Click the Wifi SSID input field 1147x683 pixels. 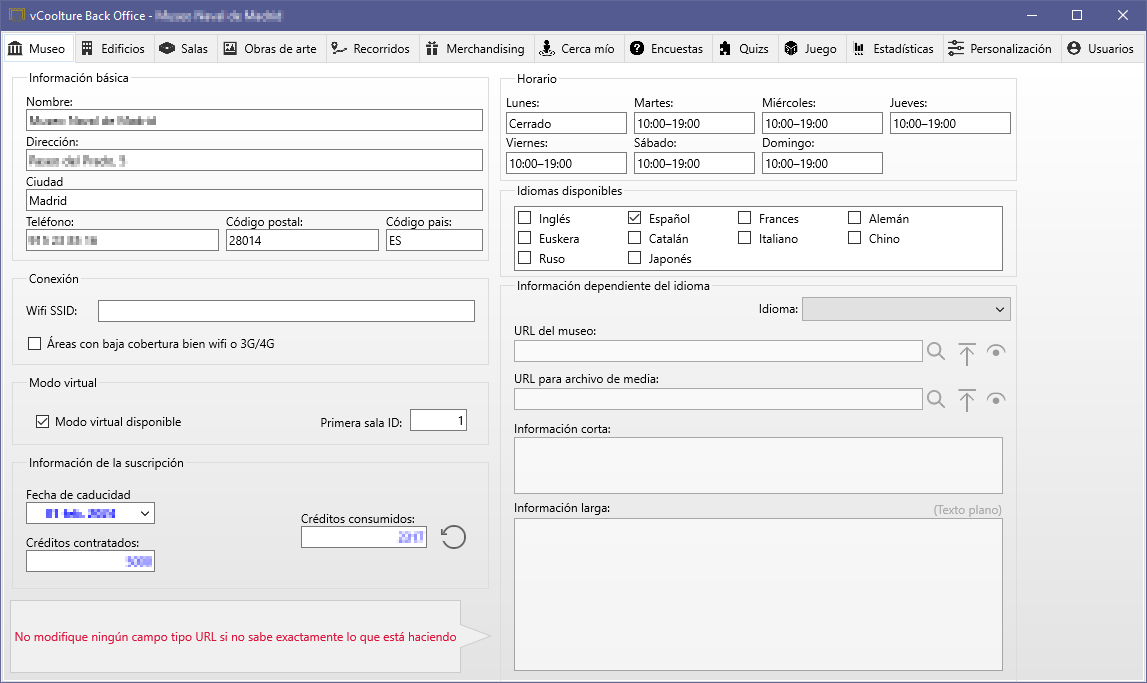tap(286, 311)
